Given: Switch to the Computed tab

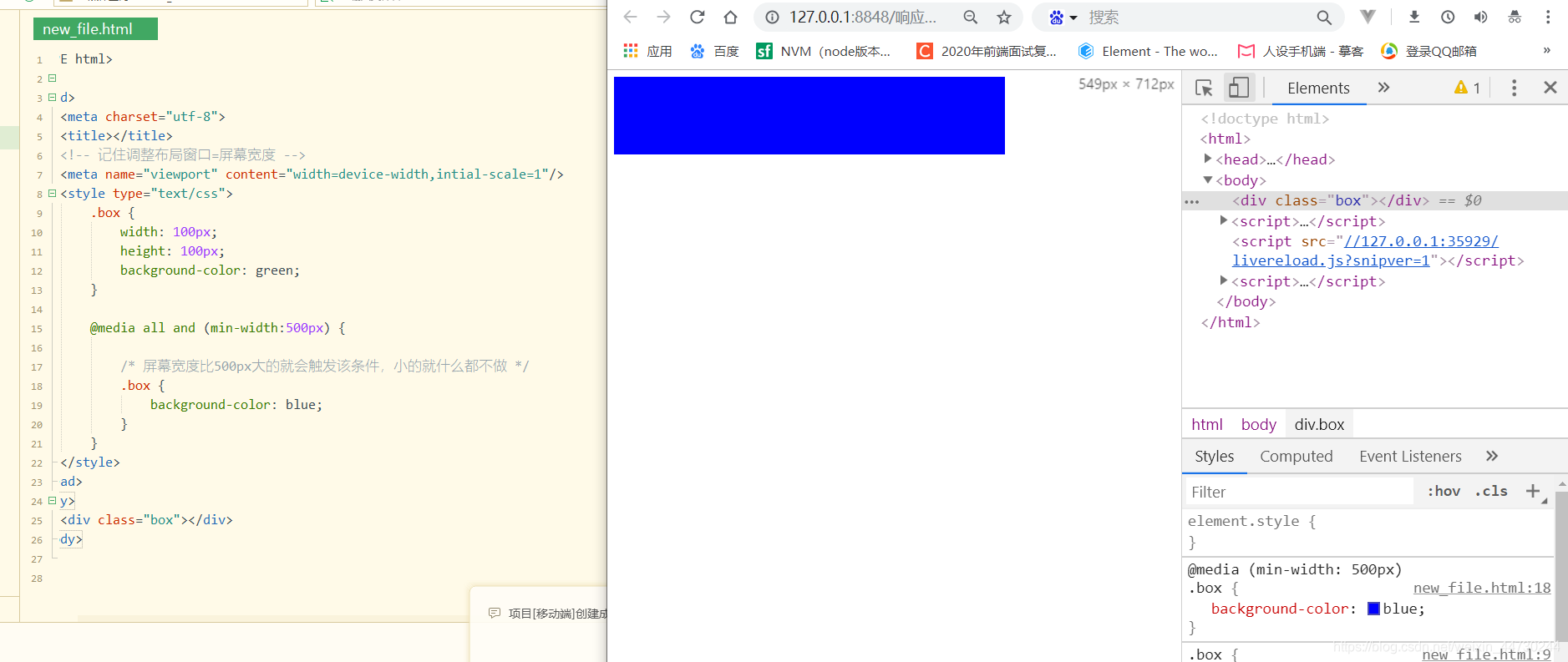Looking at the screenshot, I should (1297, 457).
